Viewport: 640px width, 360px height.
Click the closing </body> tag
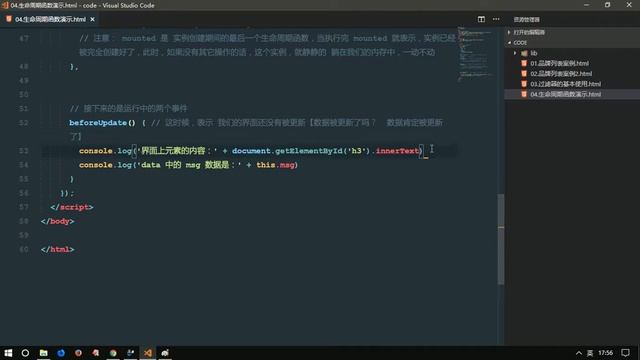(58, 221)
